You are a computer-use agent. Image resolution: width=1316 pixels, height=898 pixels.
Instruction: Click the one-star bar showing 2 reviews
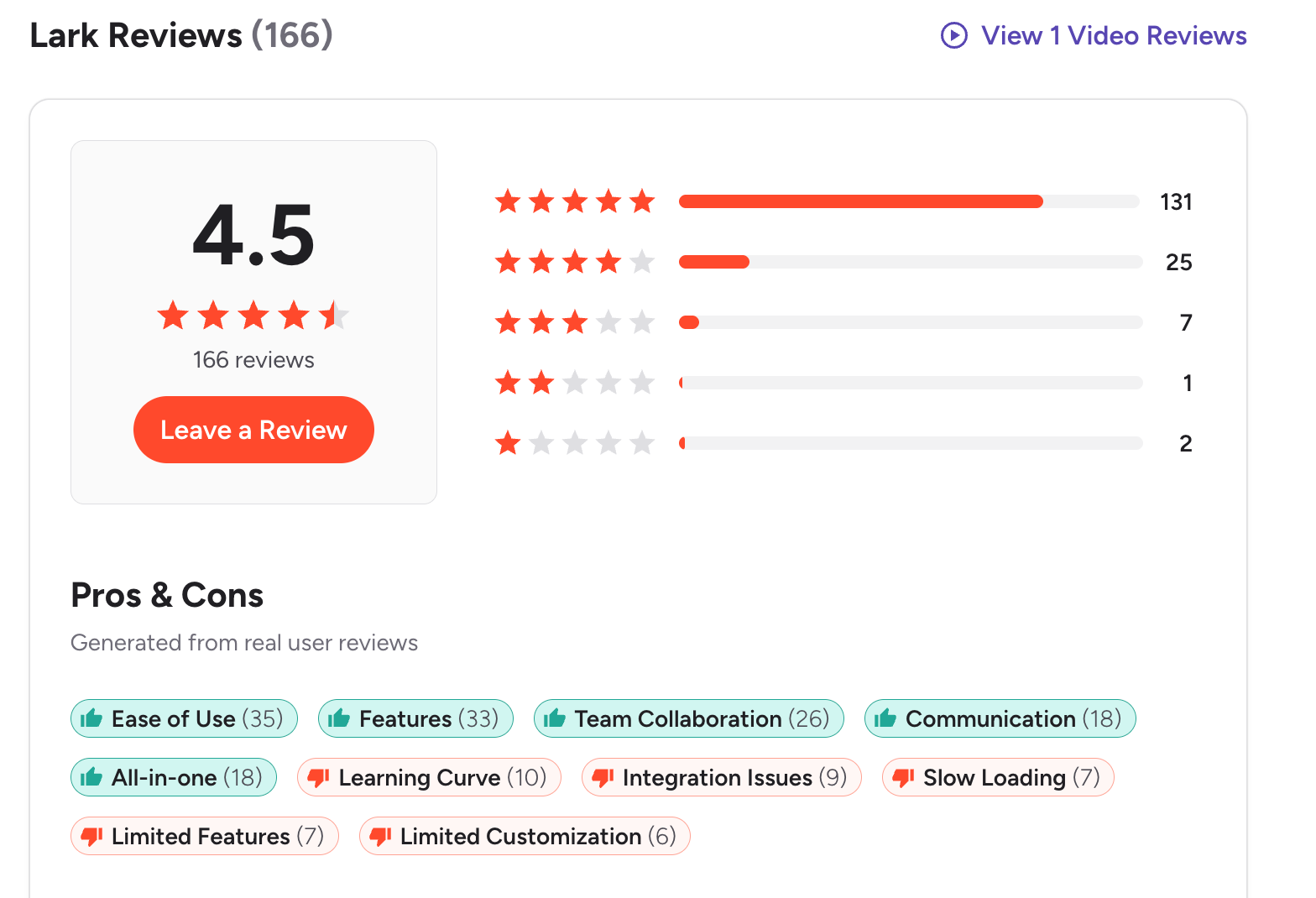(x=911, y=443)
